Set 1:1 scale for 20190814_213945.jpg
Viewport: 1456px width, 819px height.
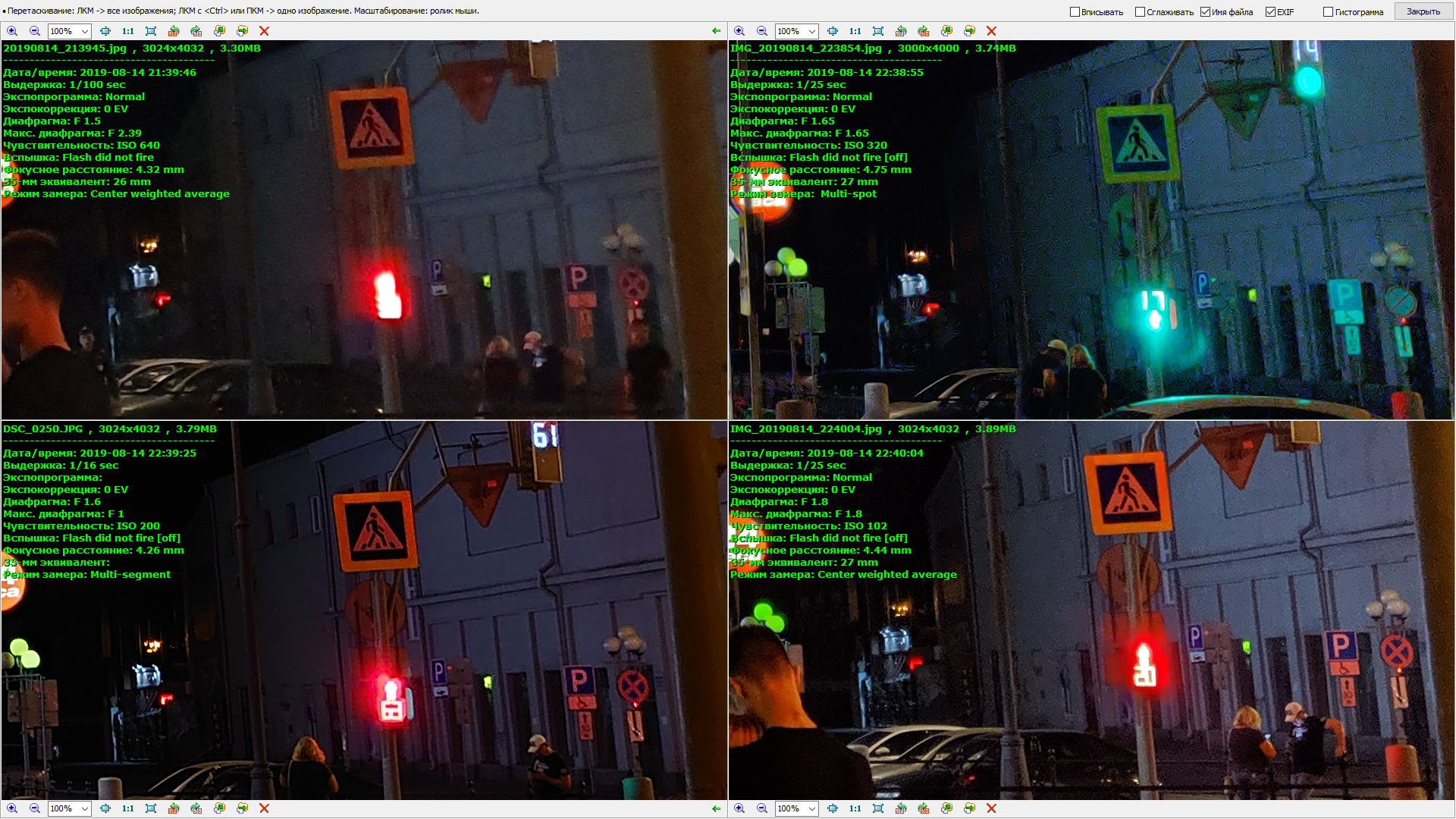point(128,31)
